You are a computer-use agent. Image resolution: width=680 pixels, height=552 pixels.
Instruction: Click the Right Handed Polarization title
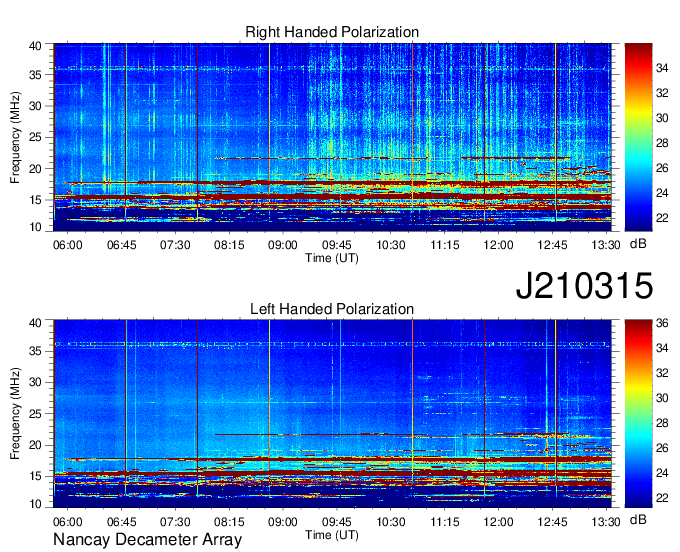click(332, 32)
